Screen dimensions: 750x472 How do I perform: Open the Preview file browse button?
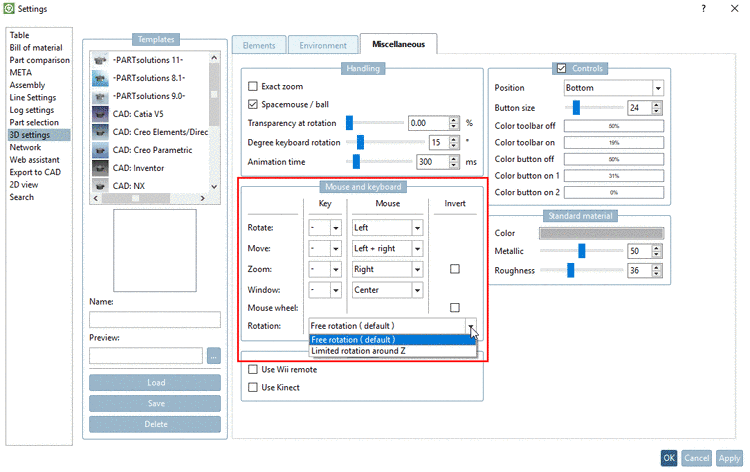(x=213, y=355)
